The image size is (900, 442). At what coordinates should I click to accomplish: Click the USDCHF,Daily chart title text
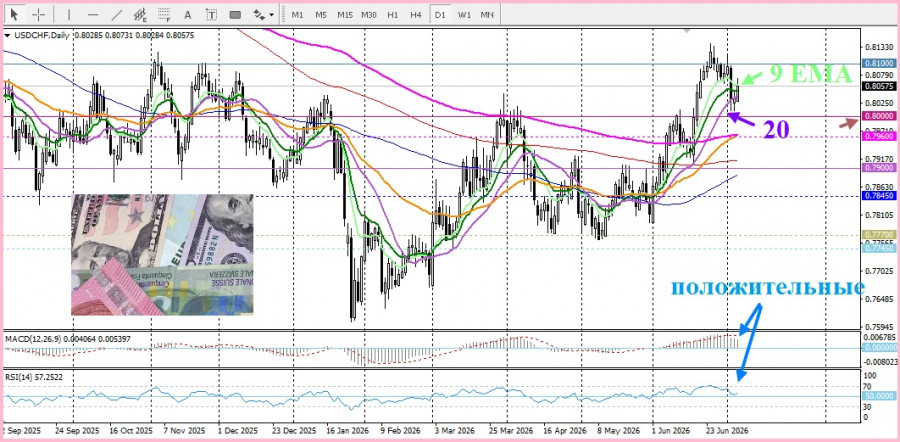point(40,36)
